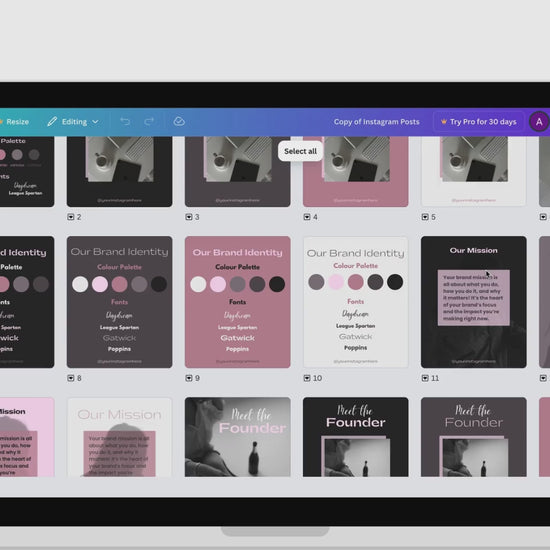The image size is (550, 550).
Task: Click the page icon beside number 9
Action: point(189,378)
